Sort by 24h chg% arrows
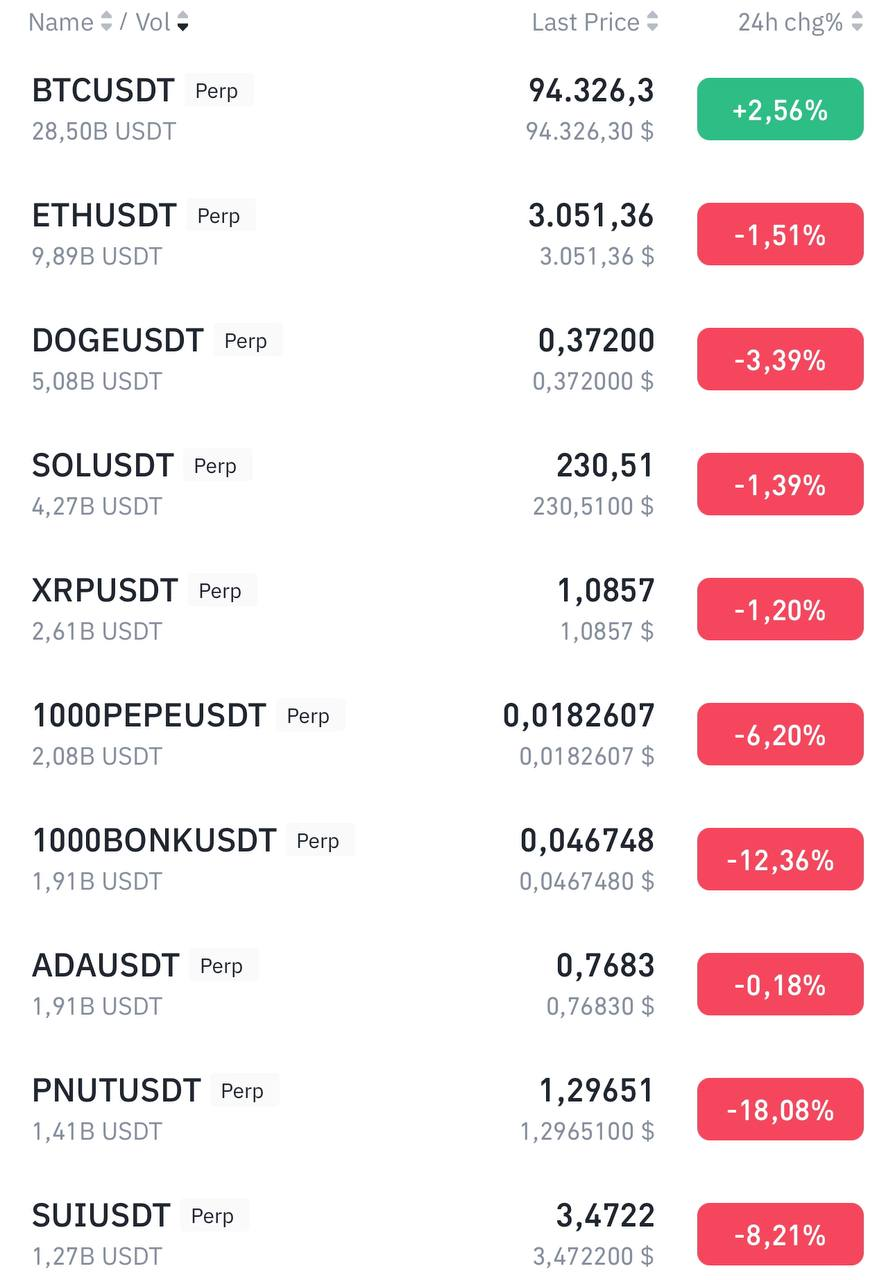Viewport: 895px width, 1280px height. coord(856,22)
